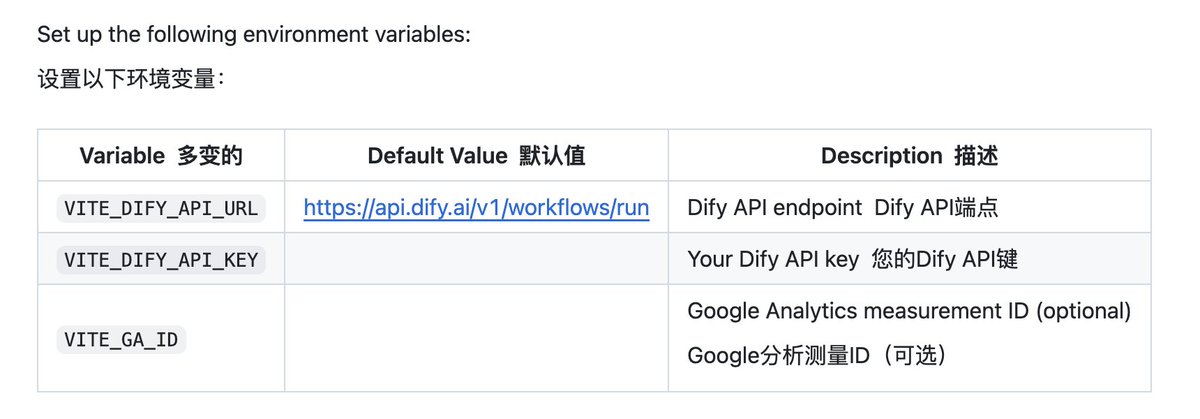Viewport: 1200px width, 419px height.
Task: Click the "Dify API端点" Chinese description
Action: coord(936,208)
